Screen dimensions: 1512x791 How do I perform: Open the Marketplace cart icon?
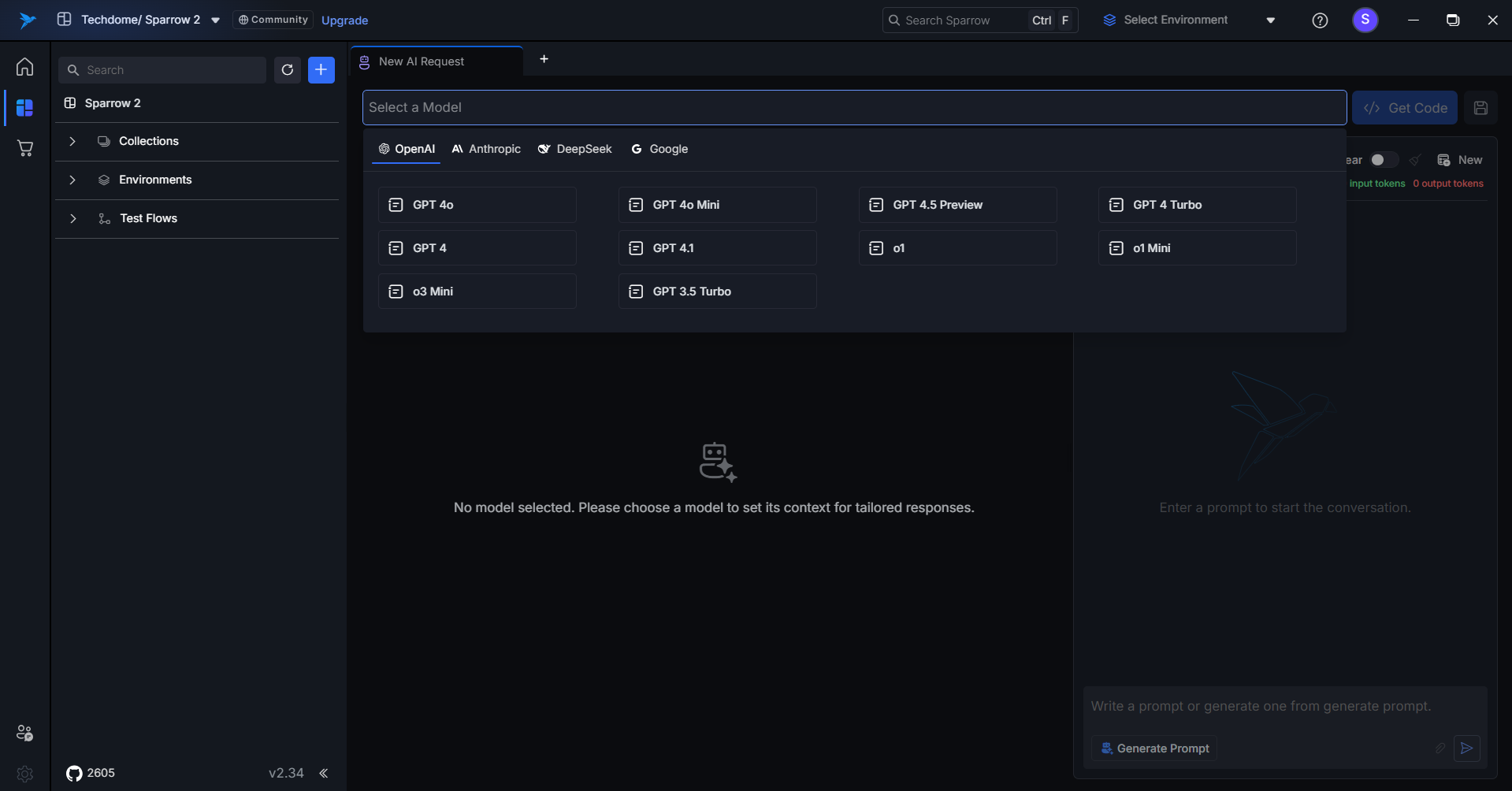tap(24, 148)
